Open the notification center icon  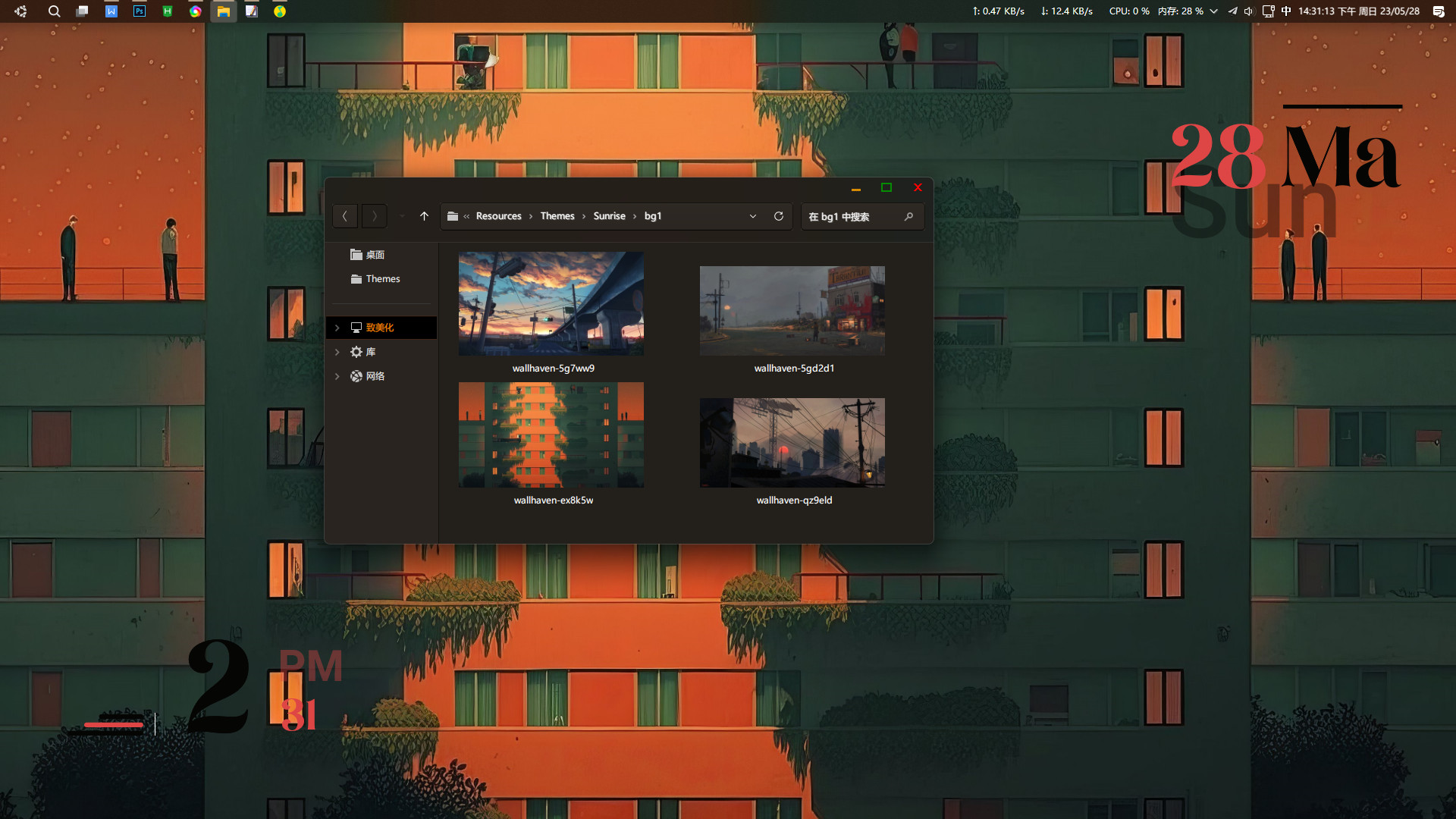coord(1438,11)
